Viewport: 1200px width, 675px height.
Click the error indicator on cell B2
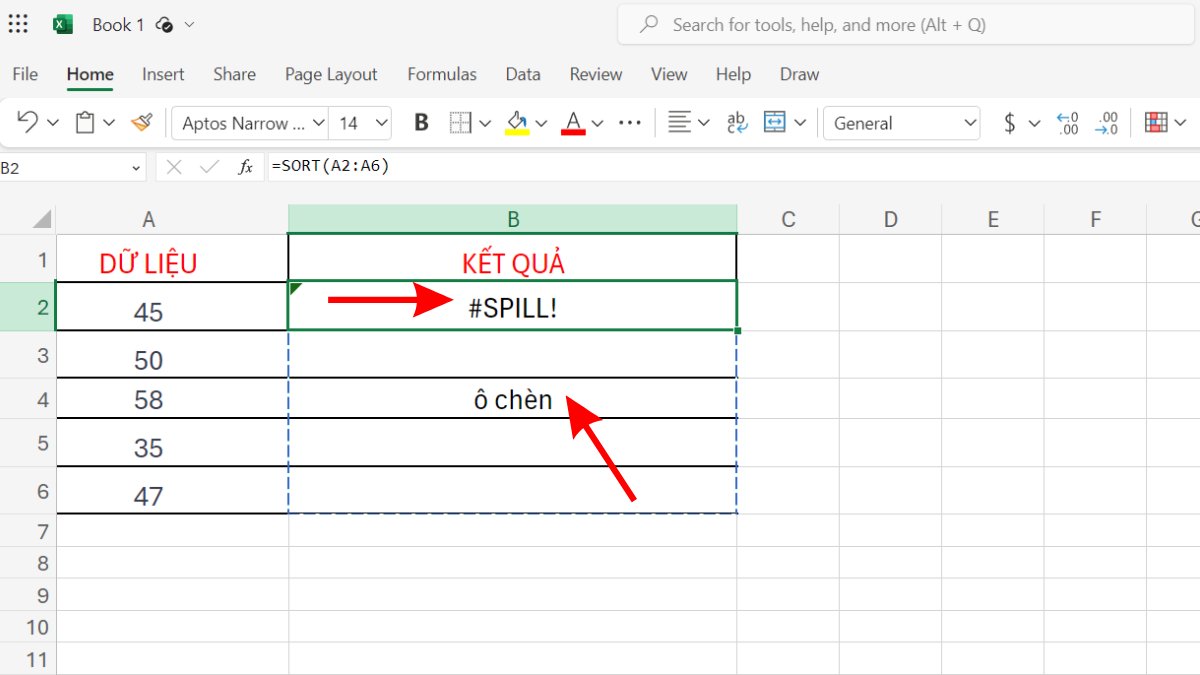(x=295, y=290)
